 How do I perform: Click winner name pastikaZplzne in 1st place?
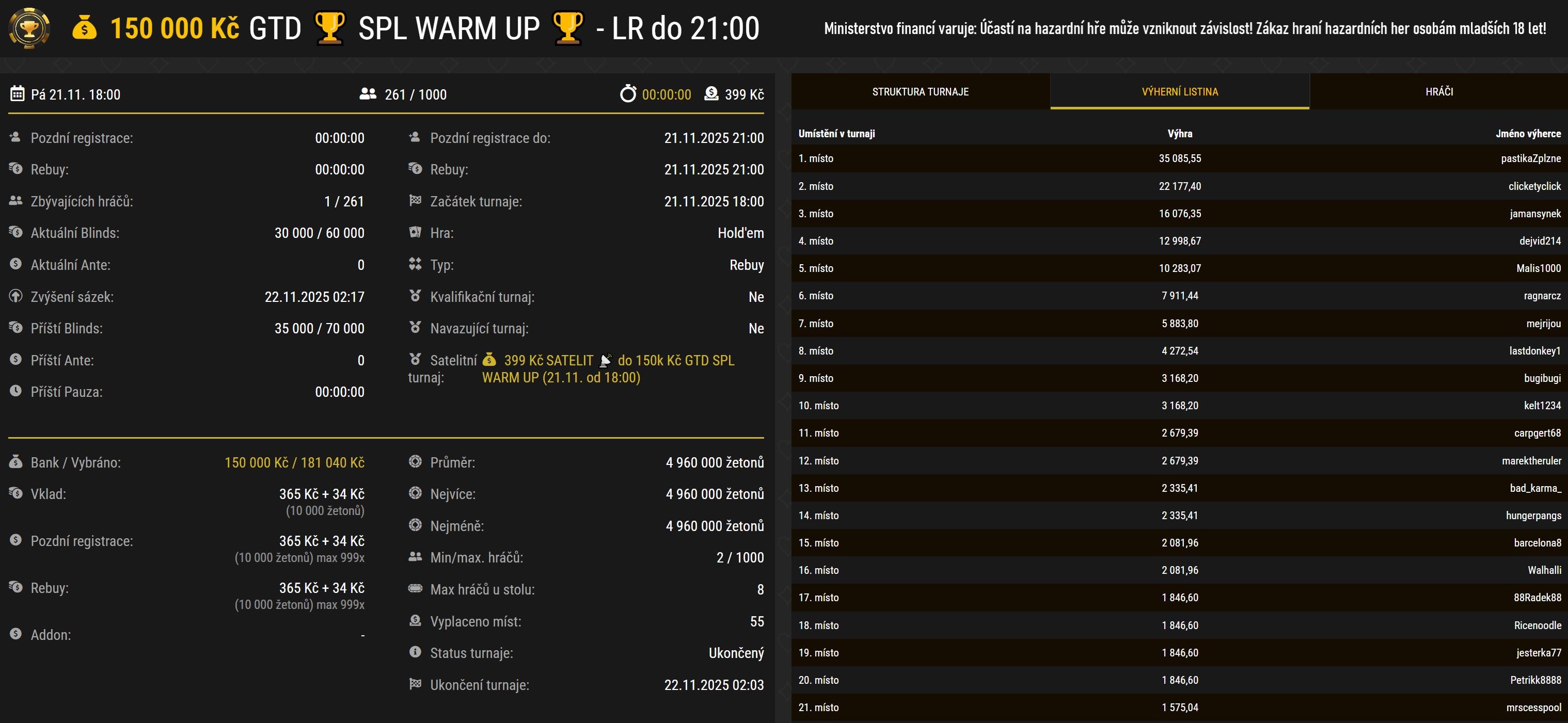[1530, 158]
